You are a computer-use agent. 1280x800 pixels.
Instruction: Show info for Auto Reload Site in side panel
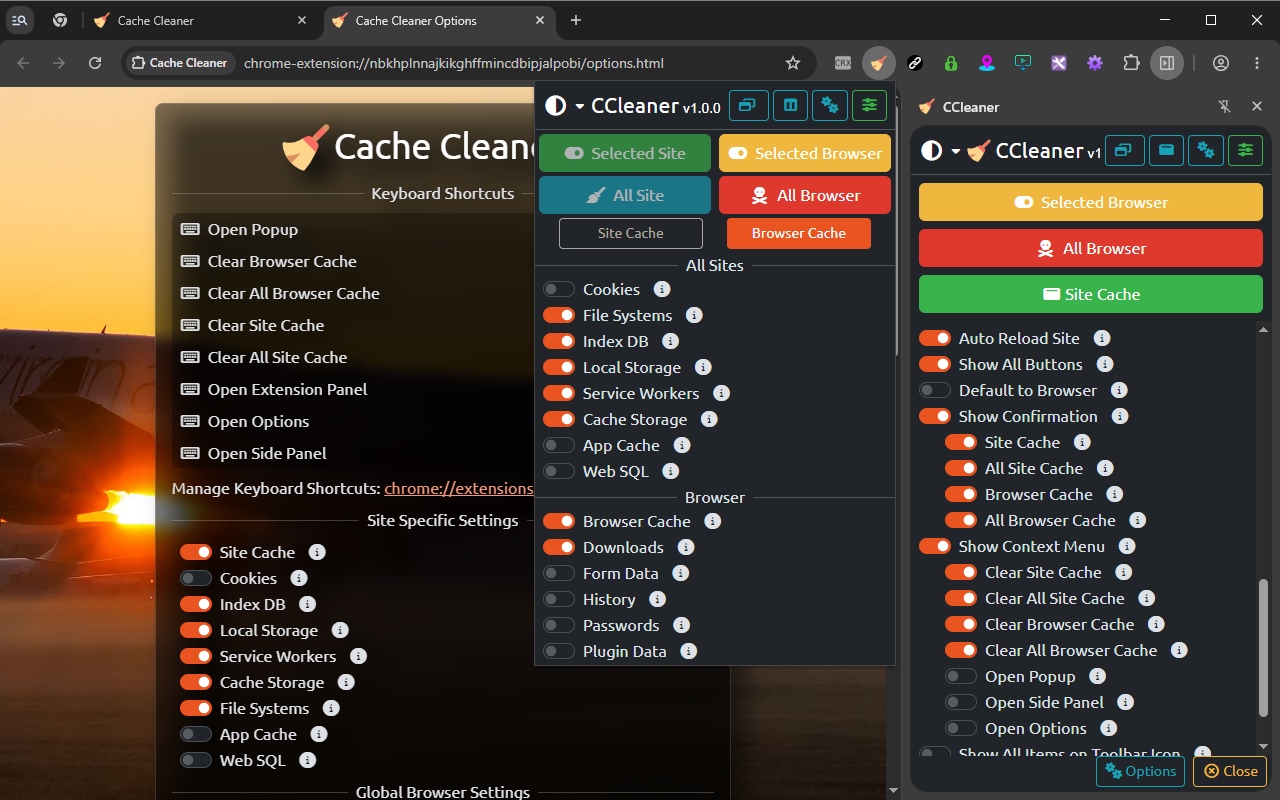coord(1102,338)
